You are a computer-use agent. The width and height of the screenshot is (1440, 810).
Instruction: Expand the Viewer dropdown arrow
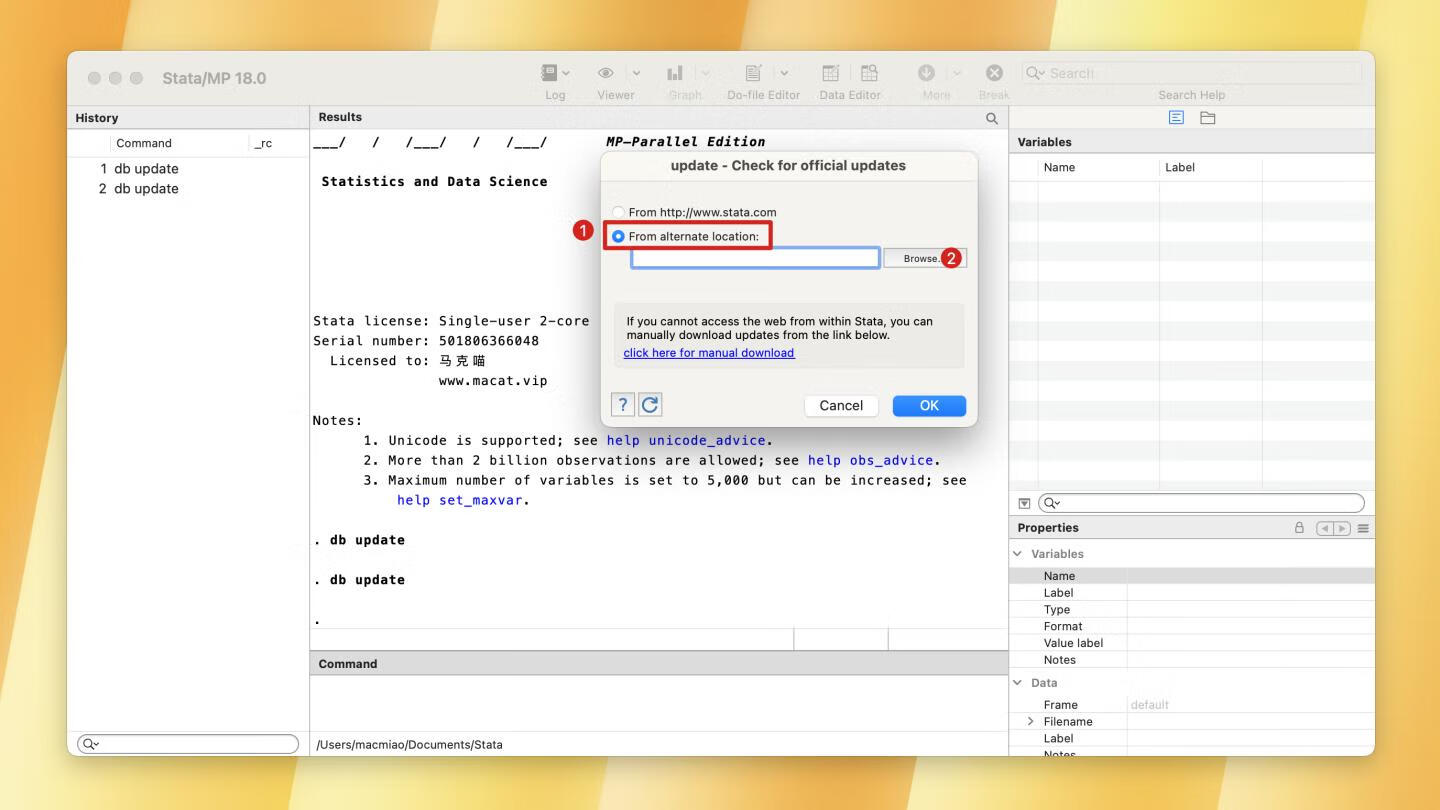pos(637,73)
